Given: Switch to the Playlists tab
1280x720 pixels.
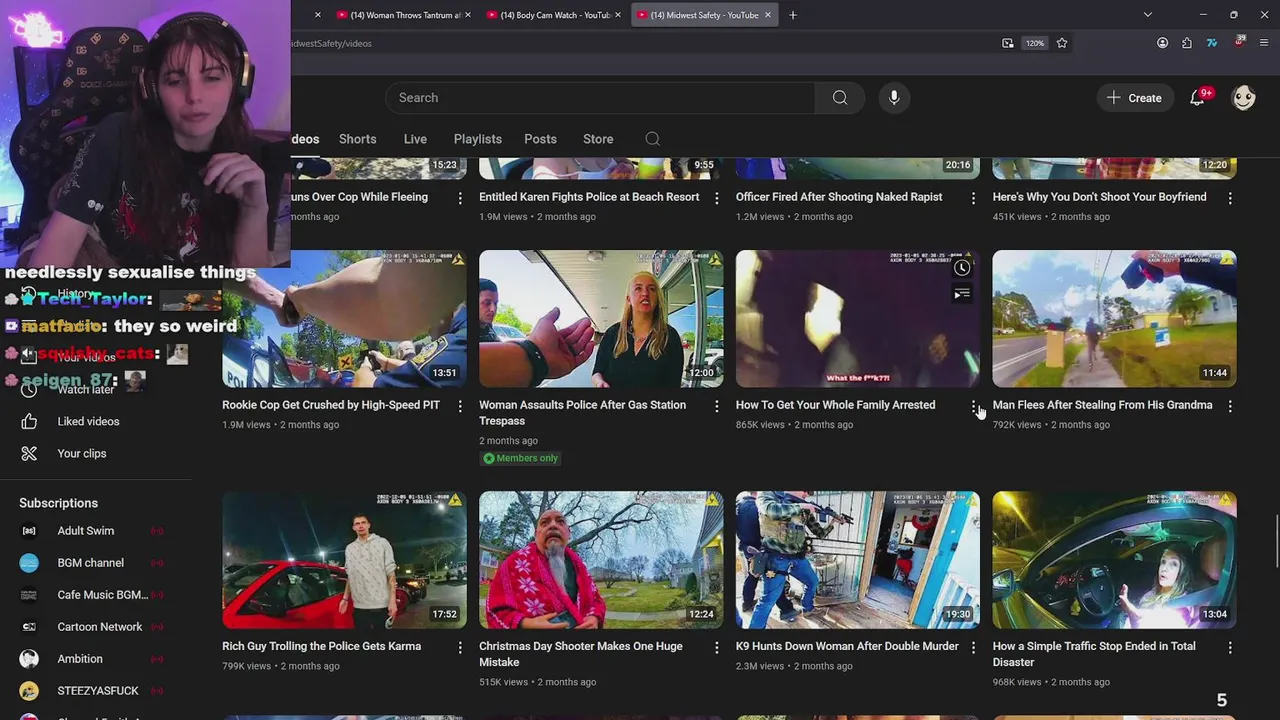Looking at the screenshot, I should (478, 139).
